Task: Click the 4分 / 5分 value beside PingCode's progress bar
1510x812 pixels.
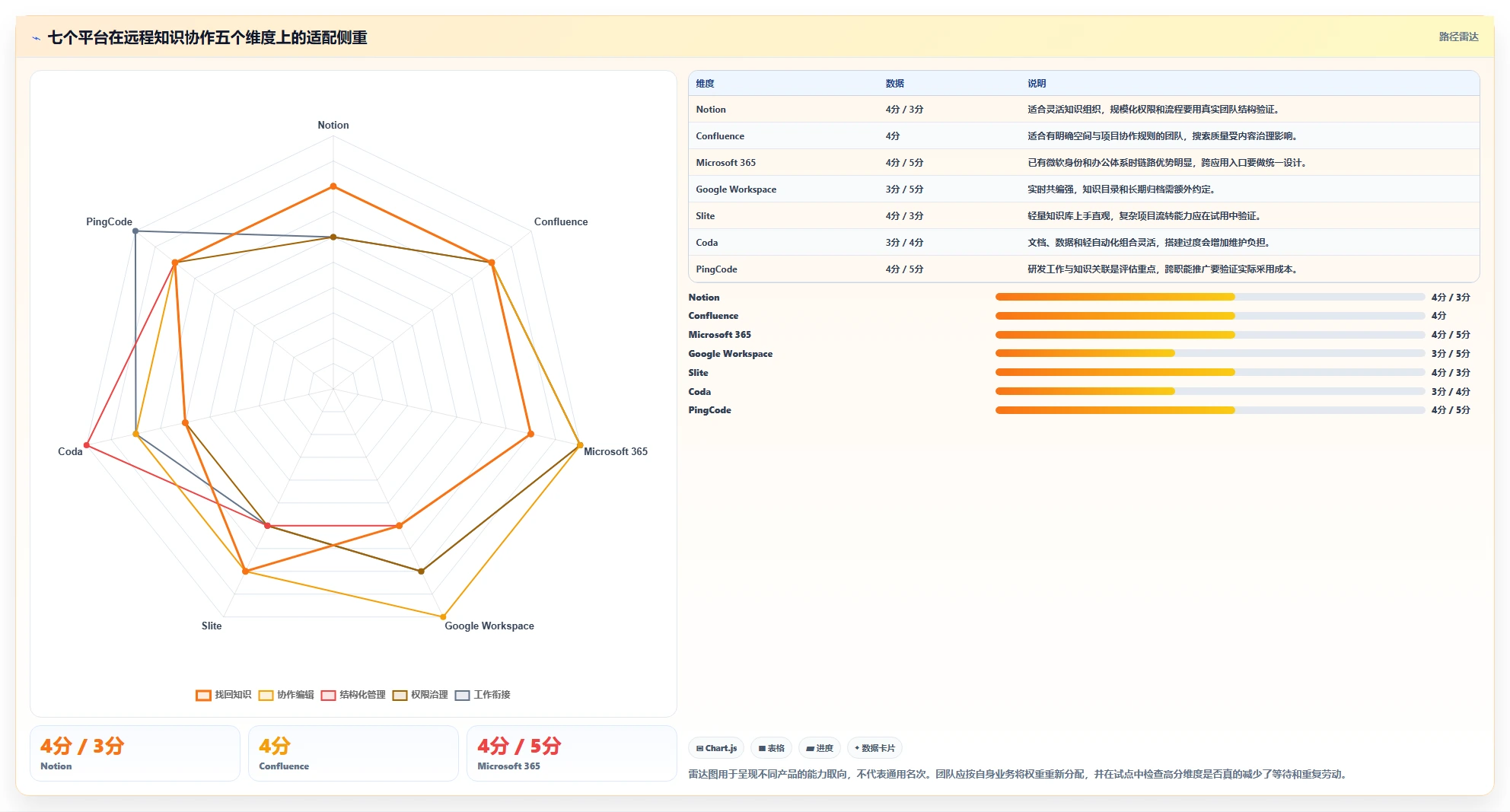Action: pyautogui.click(x=1451, y=410)
